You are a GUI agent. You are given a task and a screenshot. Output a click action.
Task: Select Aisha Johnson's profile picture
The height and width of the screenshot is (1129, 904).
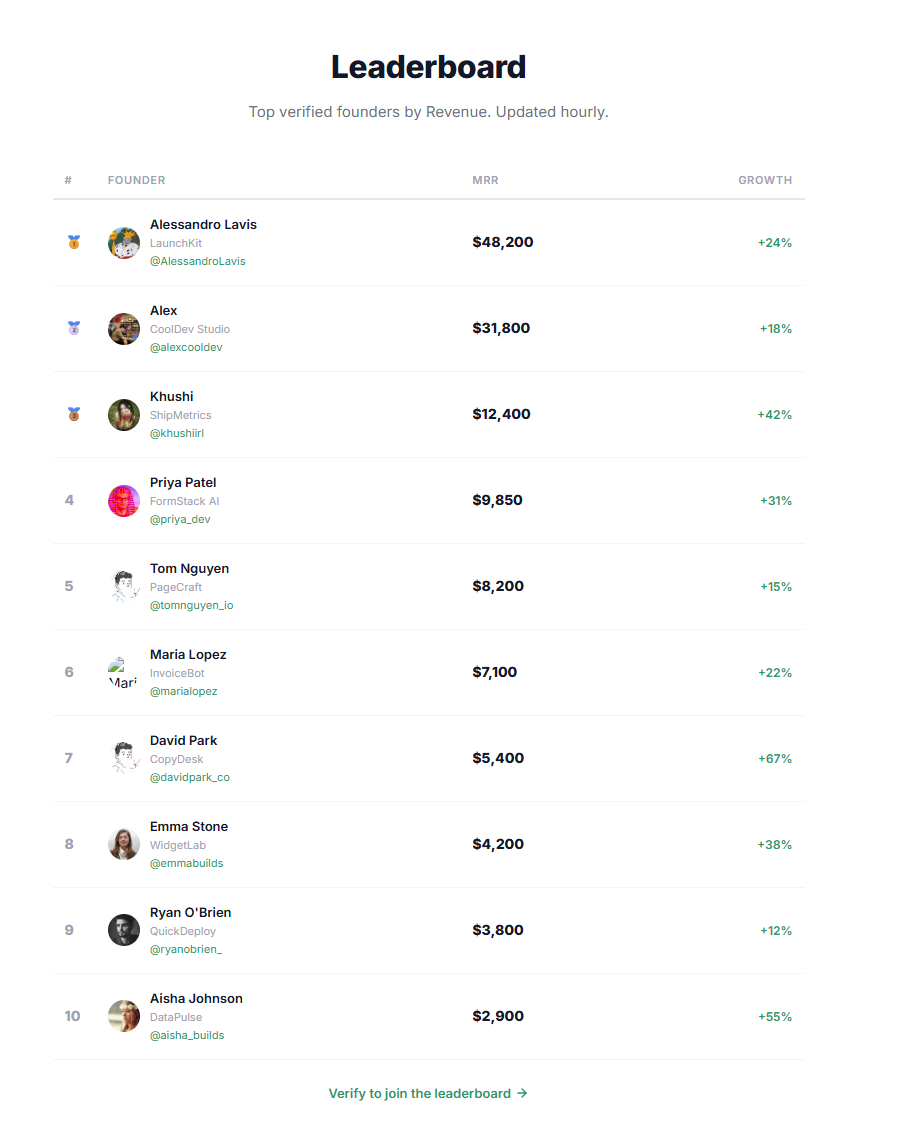pos(123,1016)
